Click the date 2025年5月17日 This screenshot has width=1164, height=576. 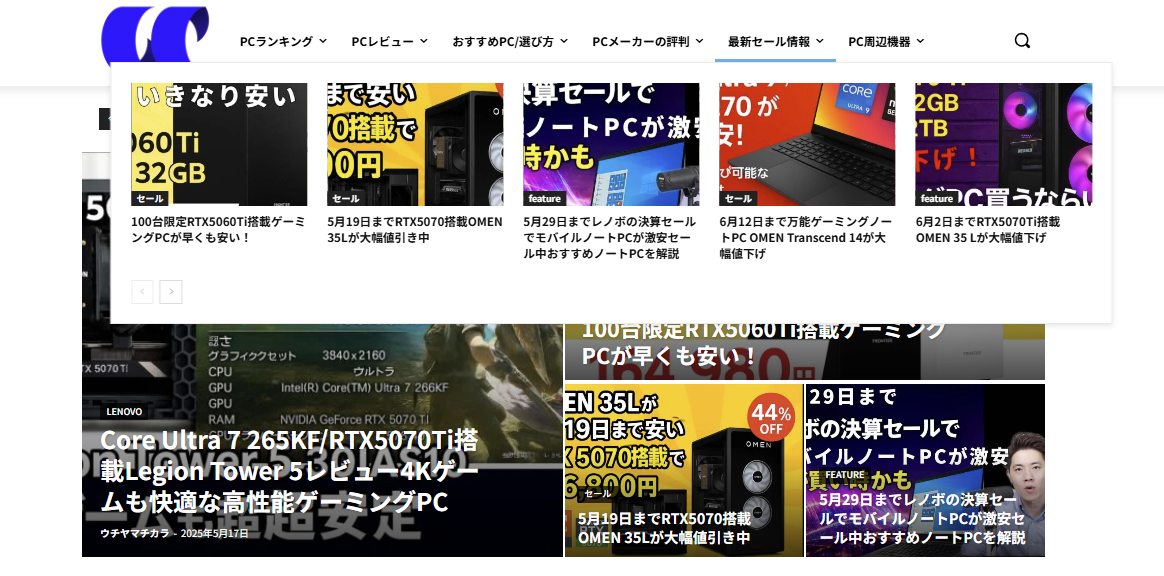click(215, 533)
